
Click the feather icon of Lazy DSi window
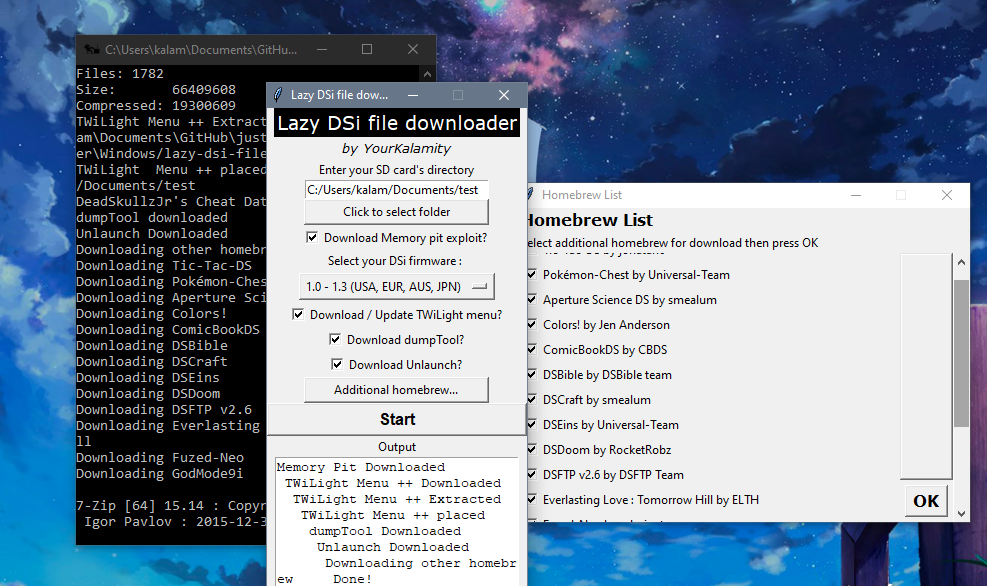[x=278, y=95]
